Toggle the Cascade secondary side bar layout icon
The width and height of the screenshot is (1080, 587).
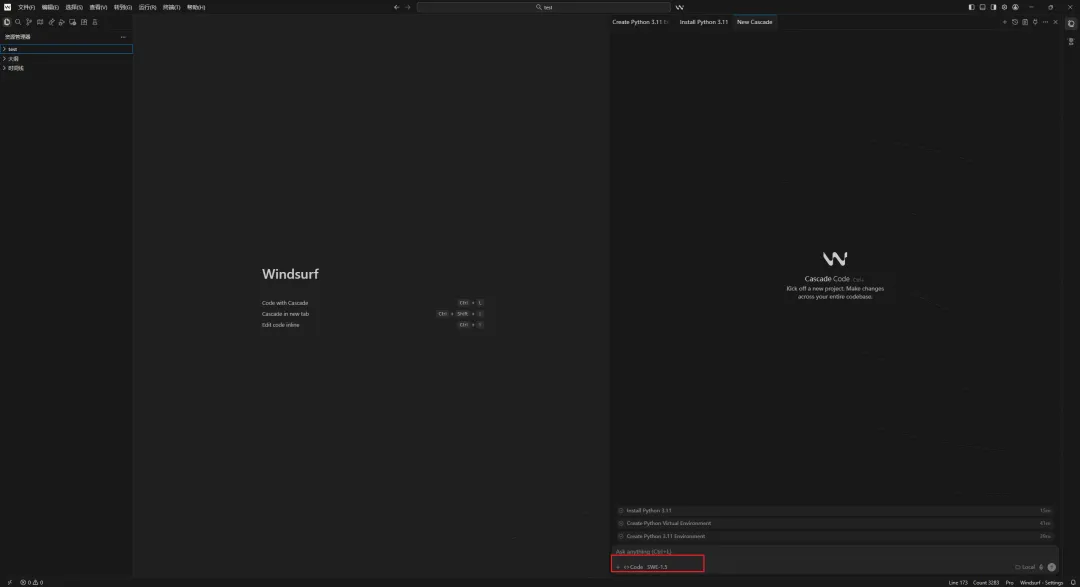pyautogui.click(x=993, y=7)
